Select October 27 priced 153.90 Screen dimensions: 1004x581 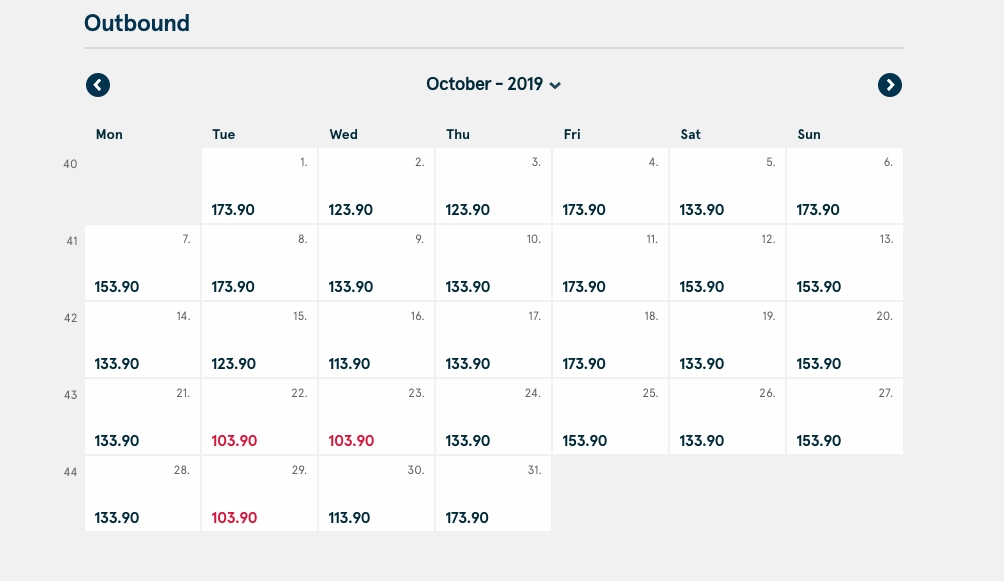pos(845,416)
